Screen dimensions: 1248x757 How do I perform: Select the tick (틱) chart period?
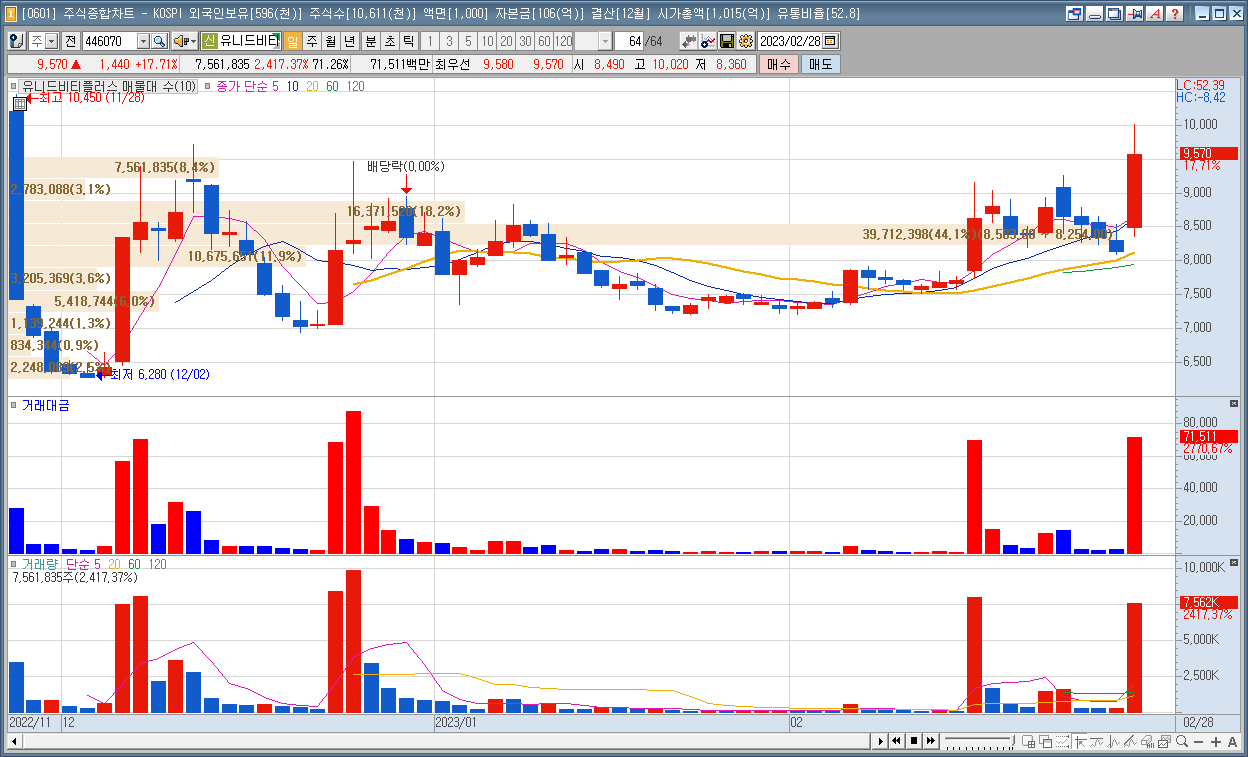pos(408,41)
